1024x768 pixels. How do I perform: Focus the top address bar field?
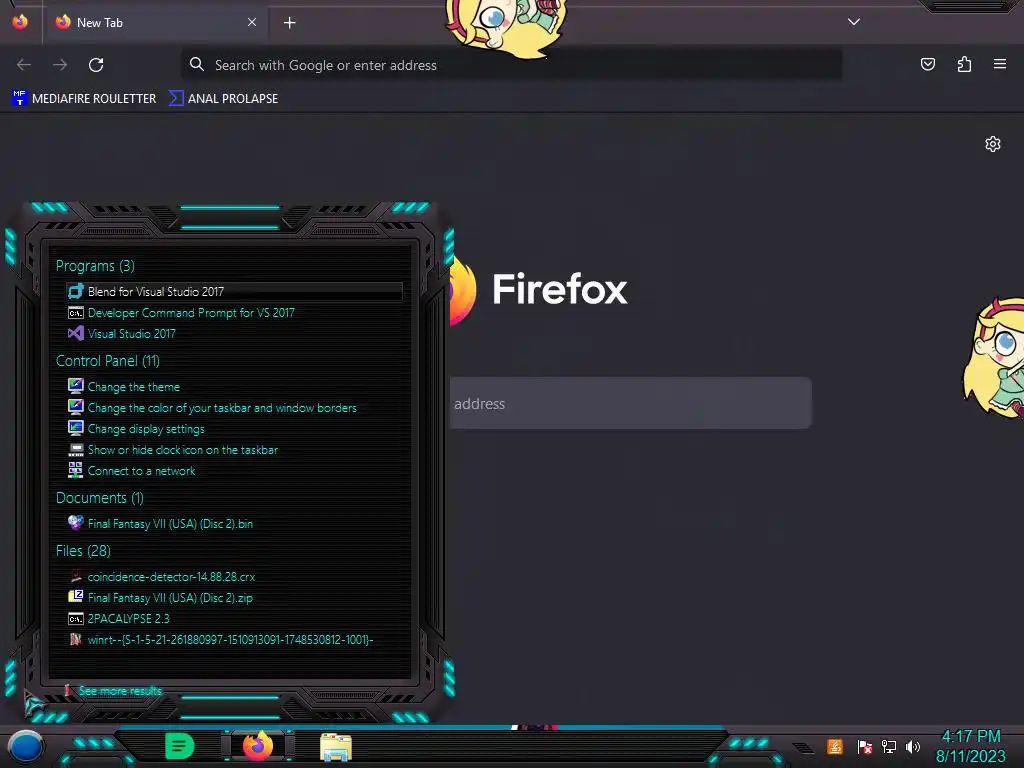click(x=511, y=65)
